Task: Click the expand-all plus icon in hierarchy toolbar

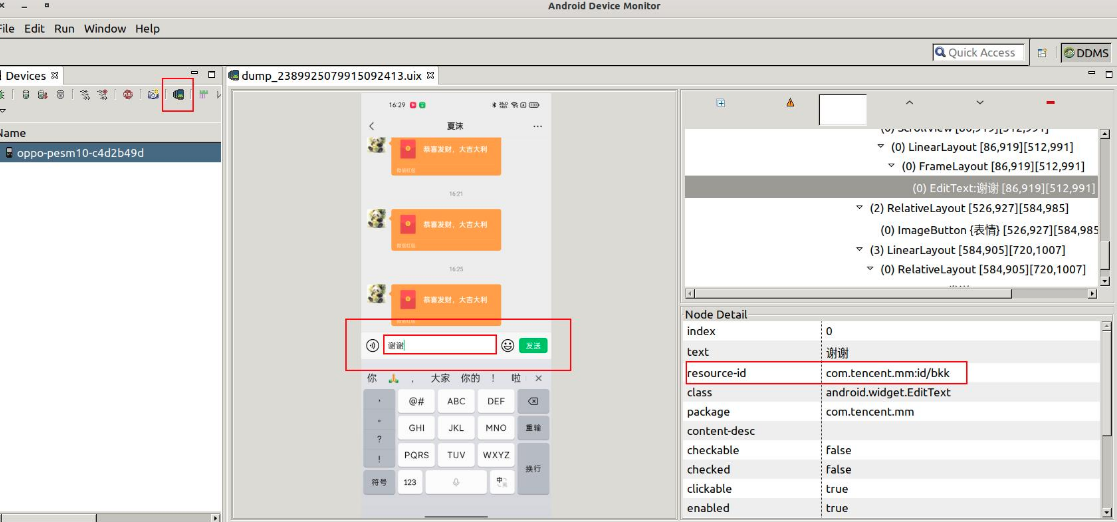Action: point(721,102)
